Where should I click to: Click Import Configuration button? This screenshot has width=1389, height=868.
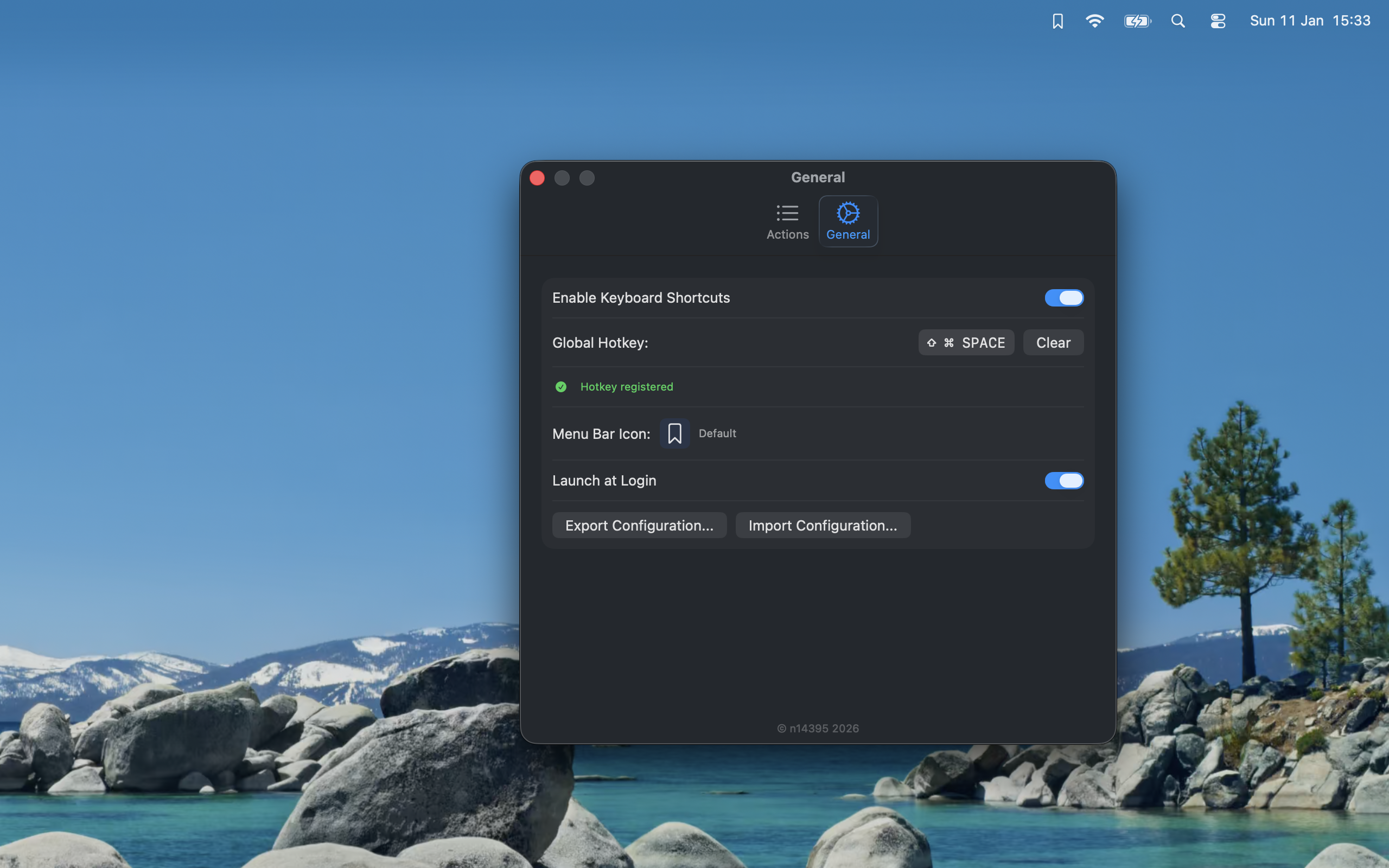(x=823, y=525)
